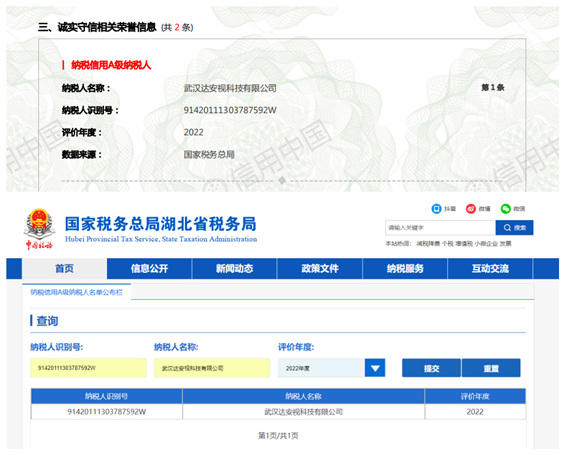Select 纳税信用A级纳税人名单公布栏 tab
565x455 pixels.
click(x=76, y=292)
